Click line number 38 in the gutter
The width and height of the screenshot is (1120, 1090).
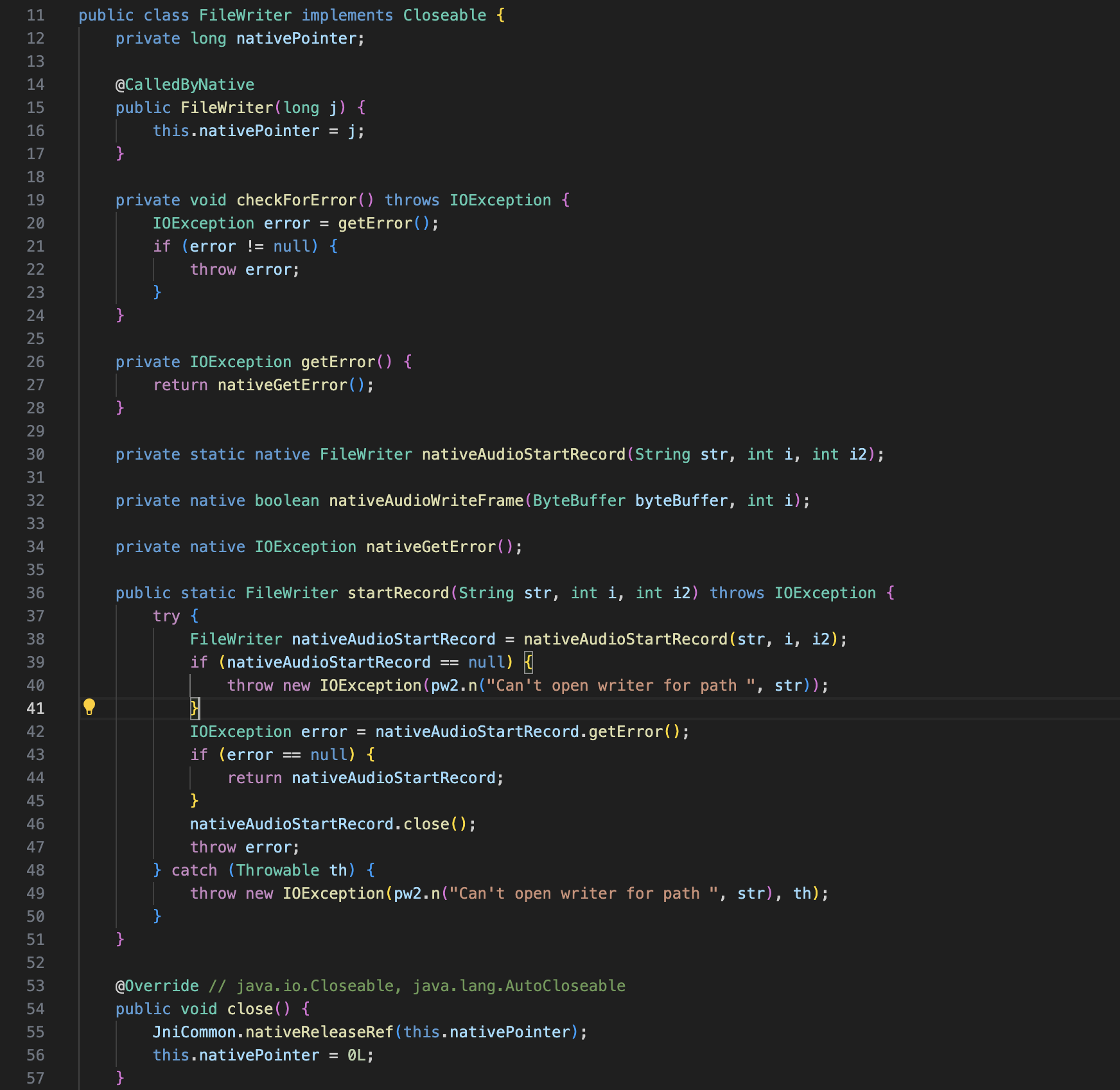coord(36,639)
